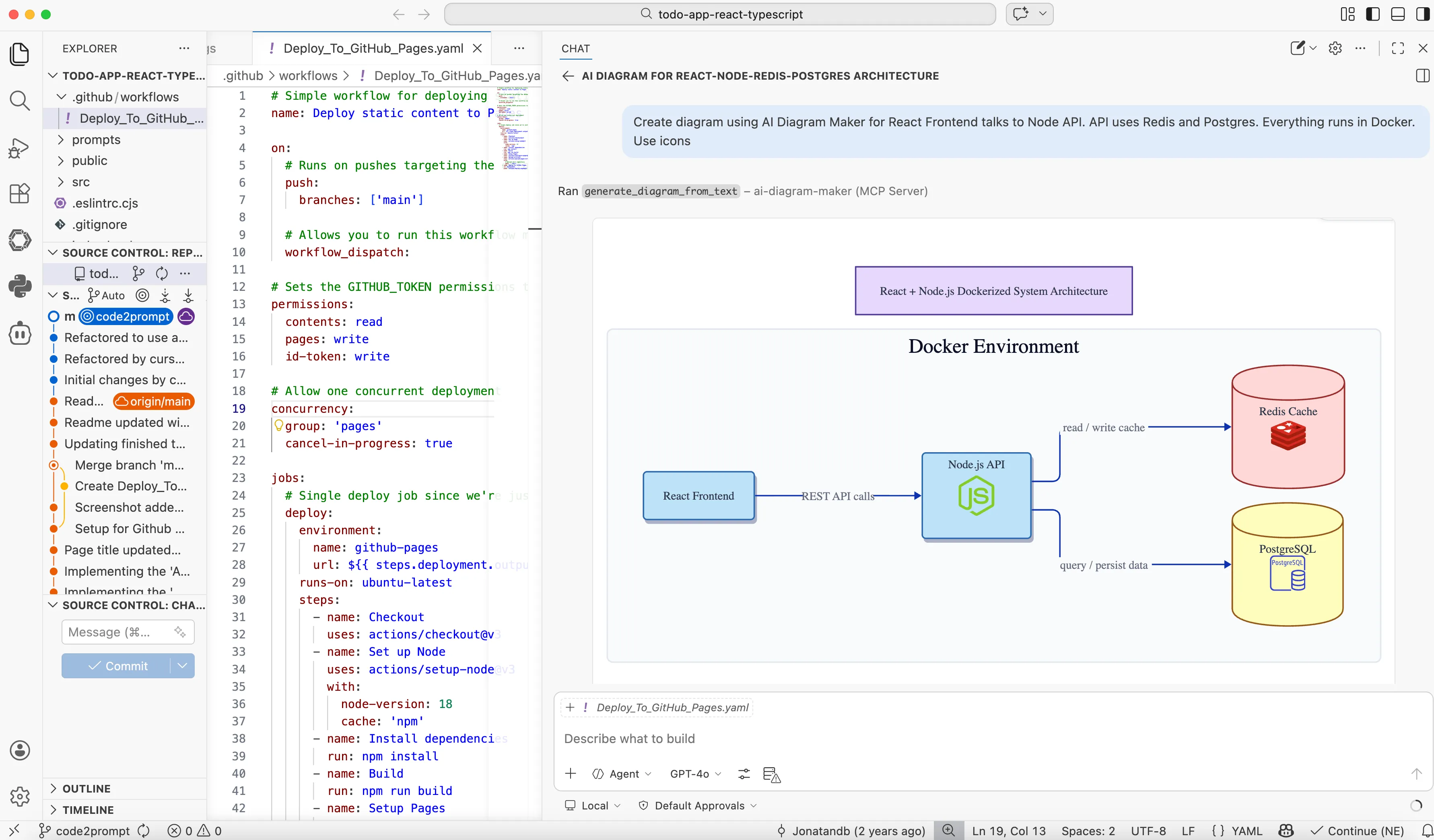Open the view commit graph icon

[138, 273]
